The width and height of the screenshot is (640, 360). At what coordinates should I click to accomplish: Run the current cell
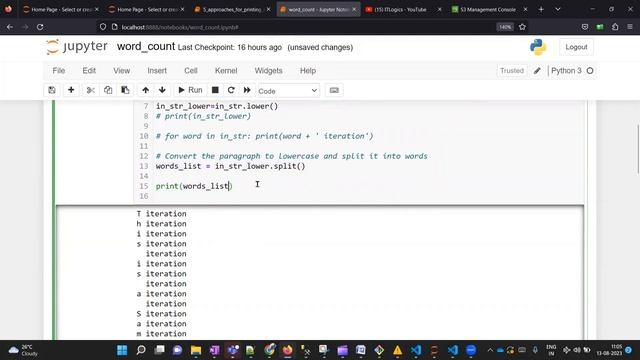click(190, 90)
